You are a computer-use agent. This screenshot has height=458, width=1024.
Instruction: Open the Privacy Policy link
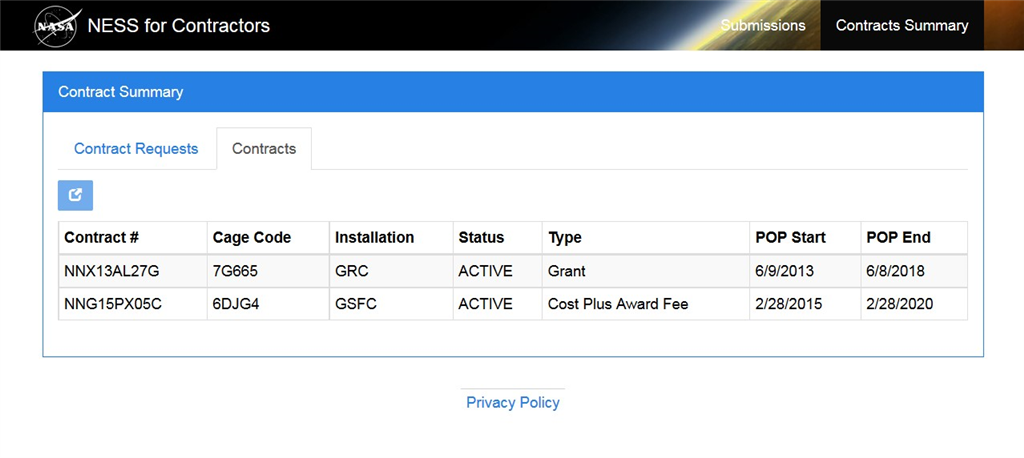tap(513, 403)
